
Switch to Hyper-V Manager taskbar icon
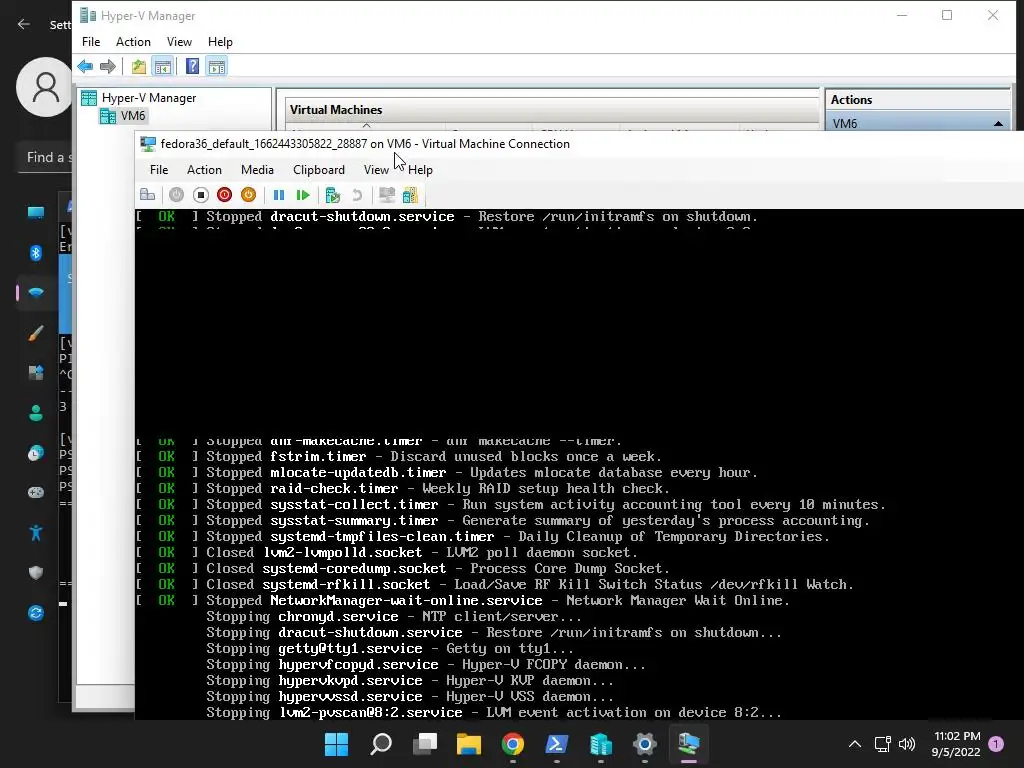(601, 744)
